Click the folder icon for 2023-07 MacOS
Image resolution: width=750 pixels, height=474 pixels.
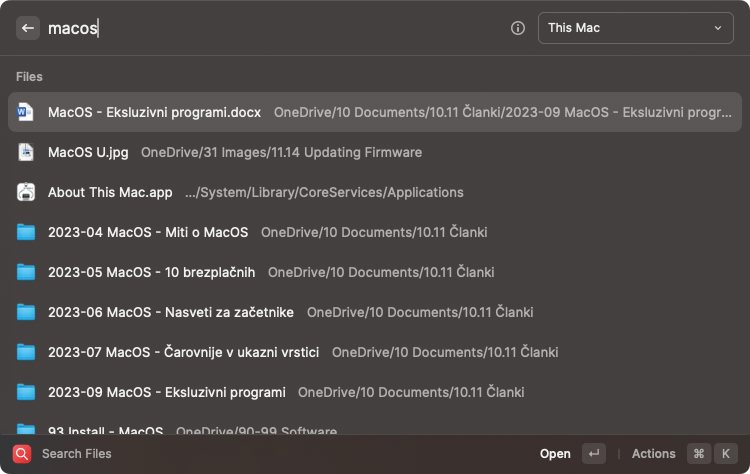pyautogui.click(x=26, y=352)
